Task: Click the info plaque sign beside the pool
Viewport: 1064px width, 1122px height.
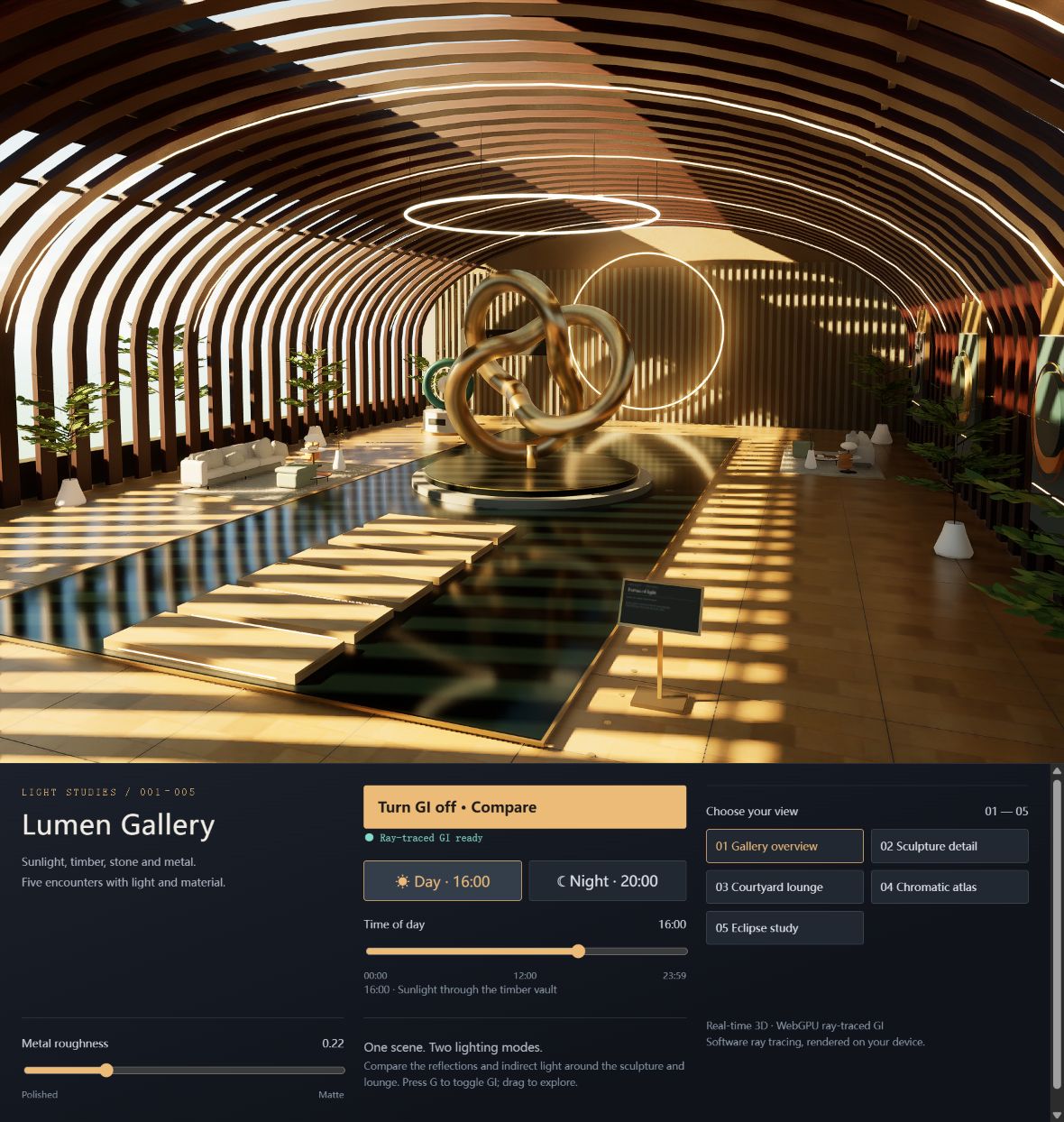Action: click(x=661, y=606)
